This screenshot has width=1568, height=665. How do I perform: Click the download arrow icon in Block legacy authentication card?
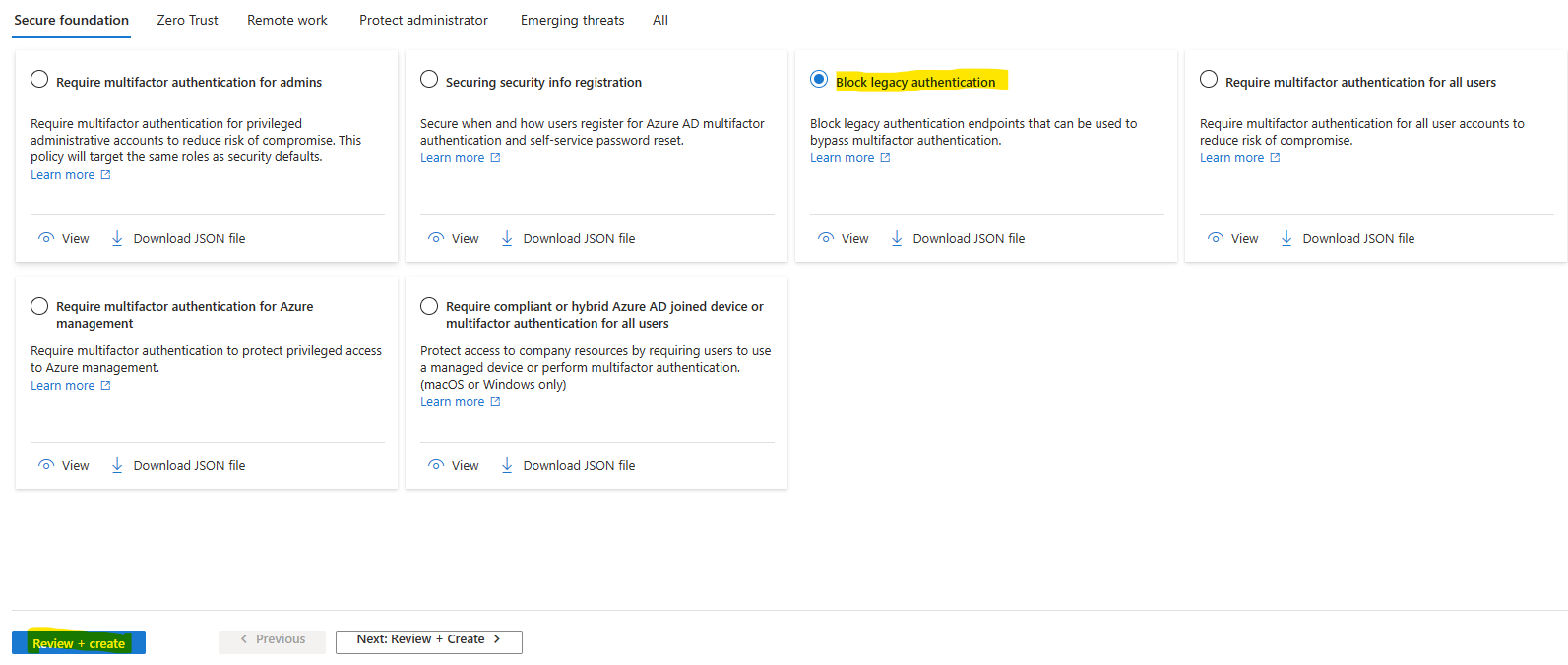(x=897, y=238)
